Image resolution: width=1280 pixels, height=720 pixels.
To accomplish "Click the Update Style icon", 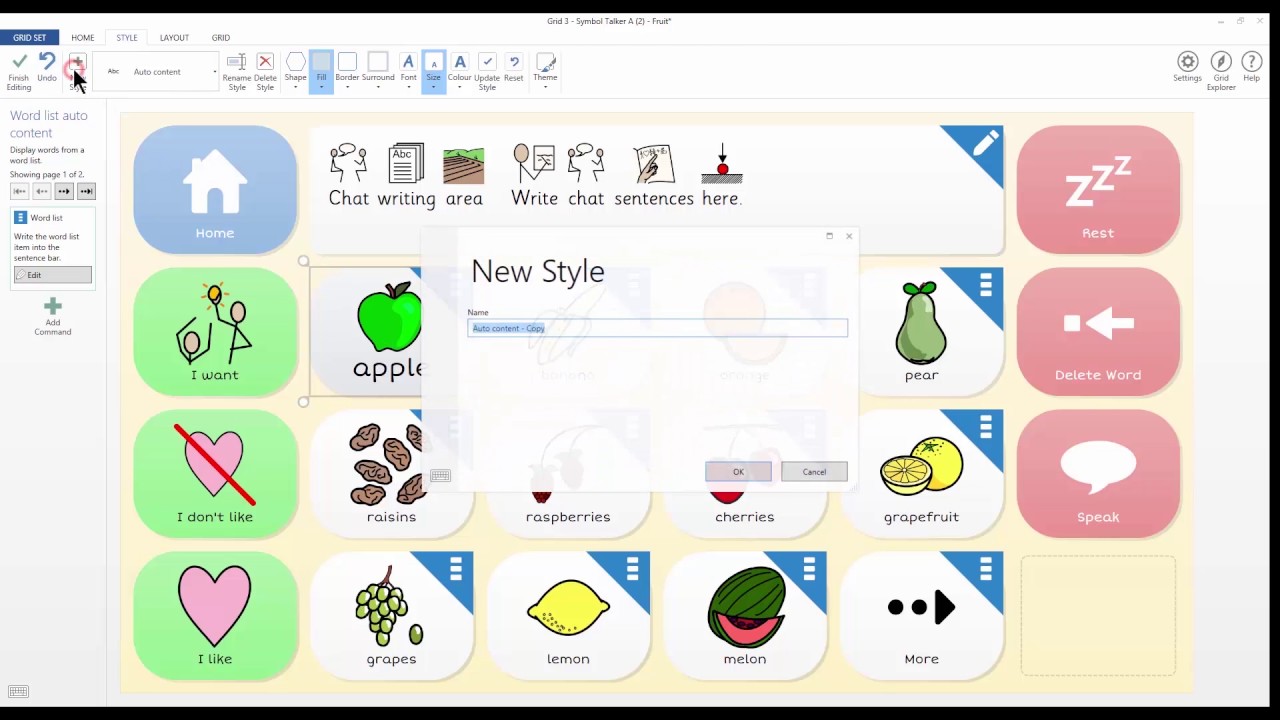I will [487, 62].
